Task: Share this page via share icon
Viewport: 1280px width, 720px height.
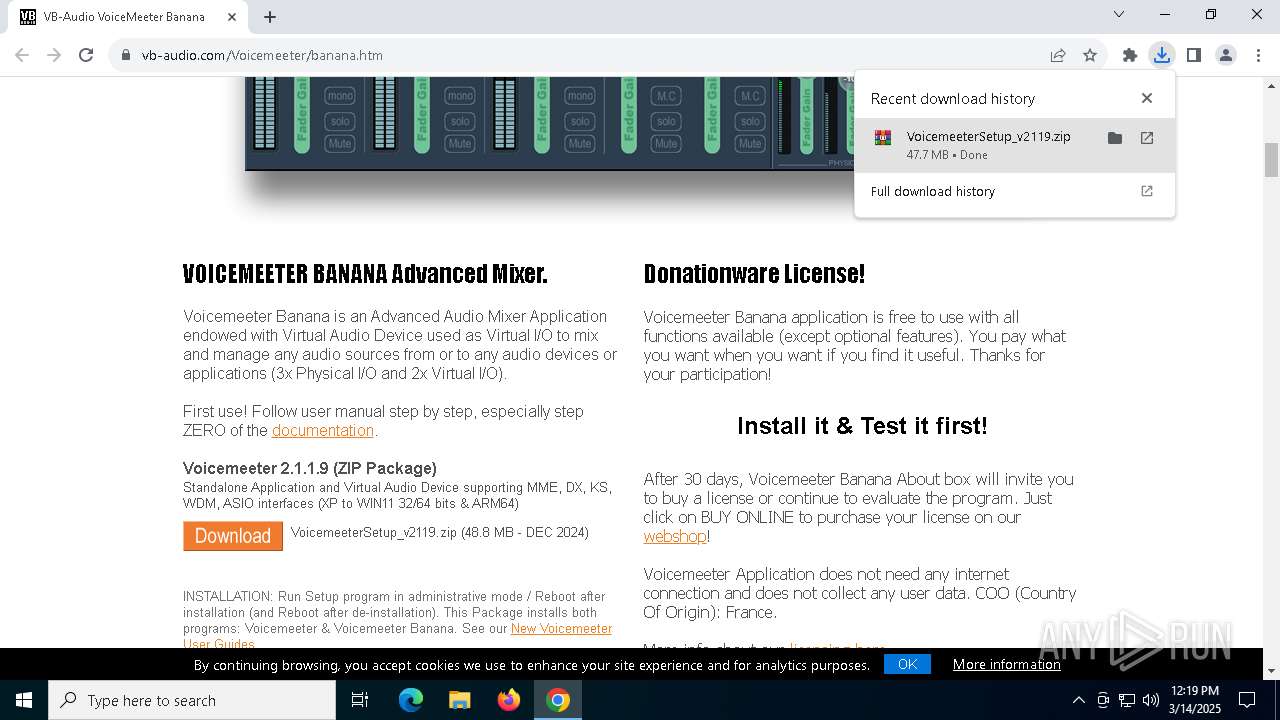Action: (x=1058, y=55)
